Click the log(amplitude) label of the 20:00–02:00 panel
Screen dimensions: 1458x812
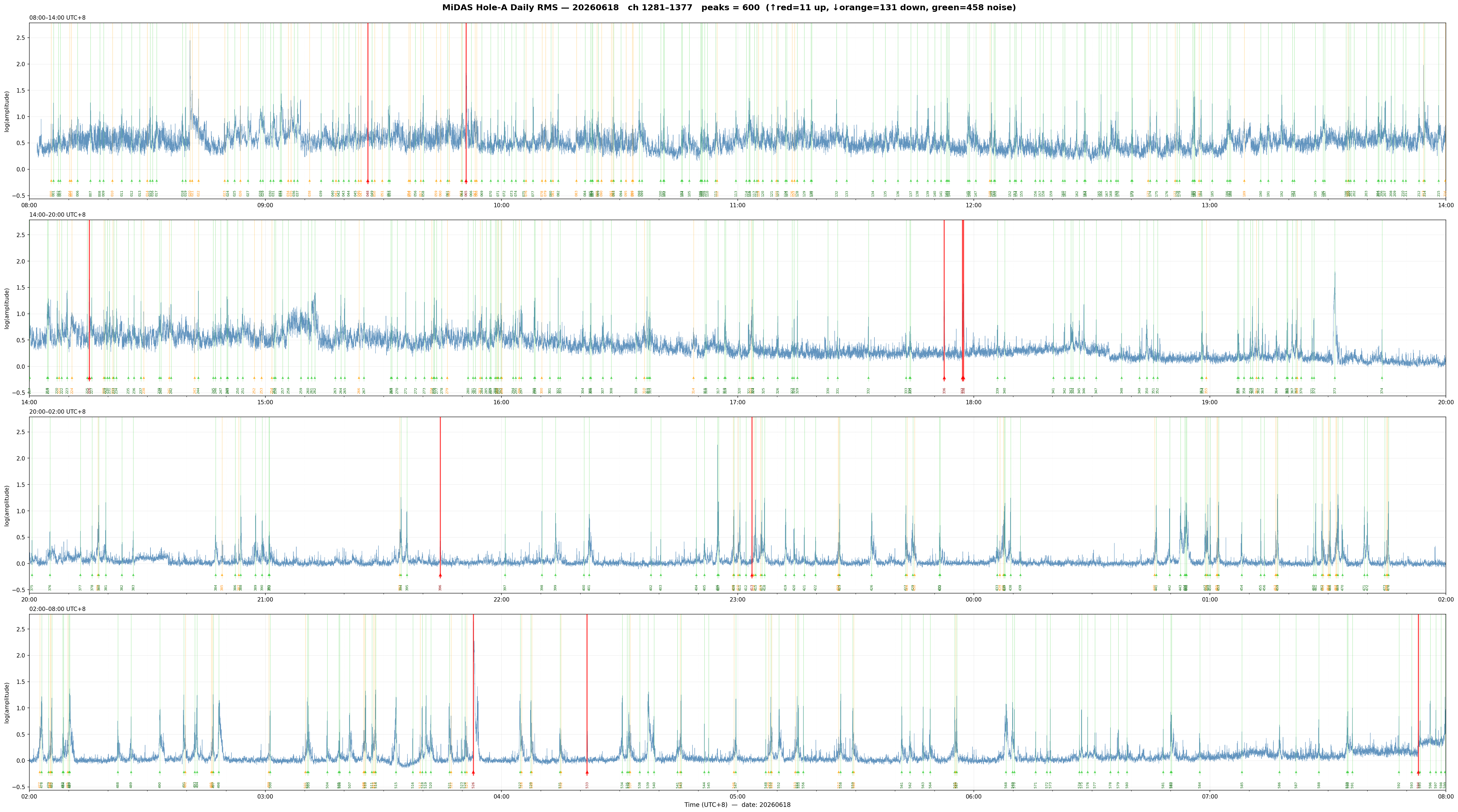[x=7, y=505]
